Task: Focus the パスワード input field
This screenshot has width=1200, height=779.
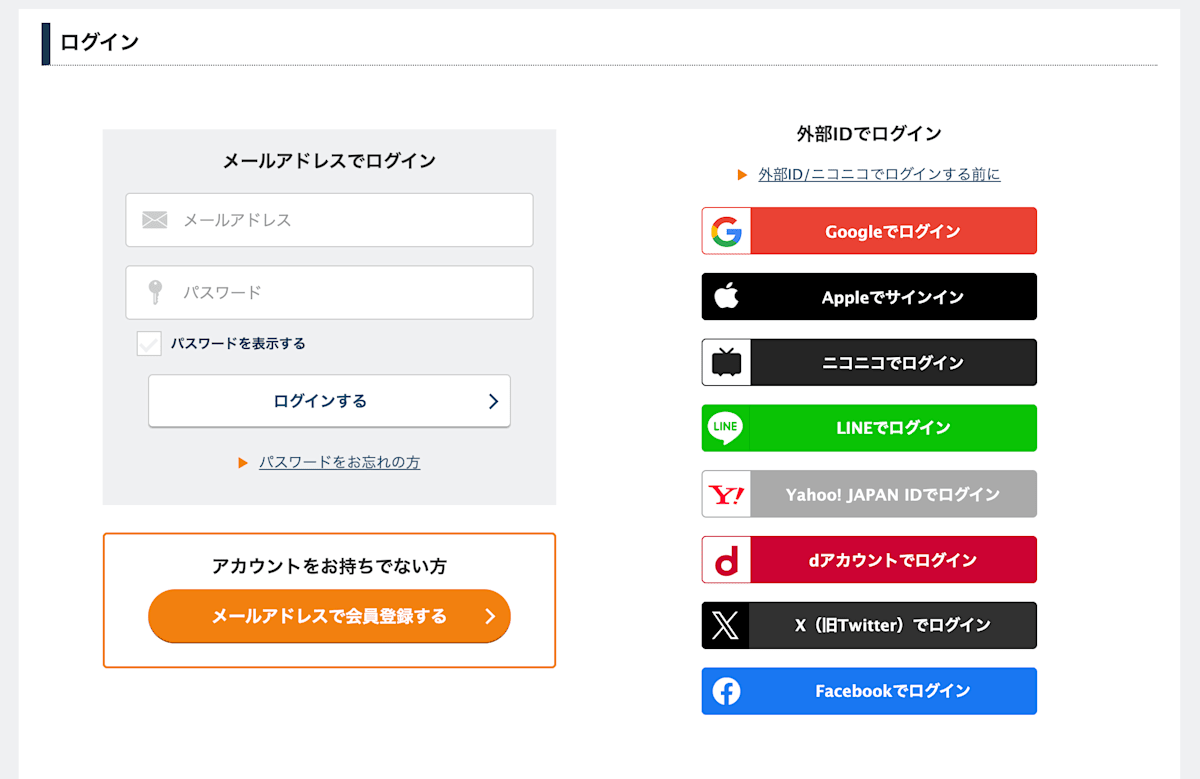Action: point(329,292)
